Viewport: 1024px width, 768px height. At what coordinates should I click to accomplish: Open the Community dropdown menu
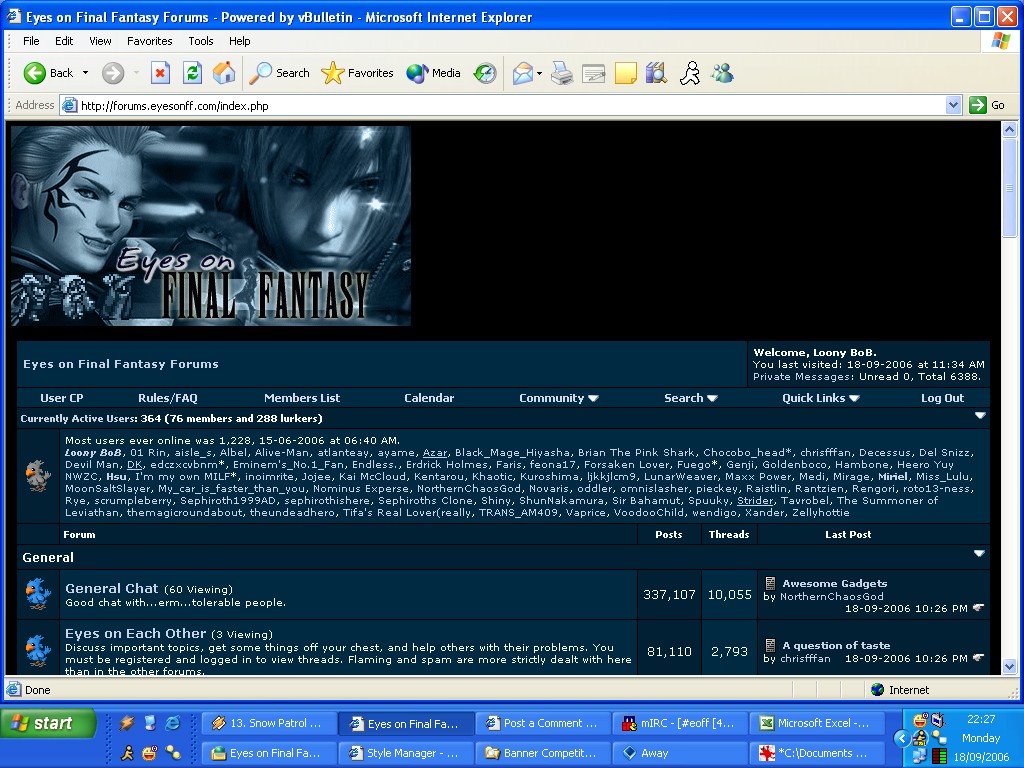point(558,398)
